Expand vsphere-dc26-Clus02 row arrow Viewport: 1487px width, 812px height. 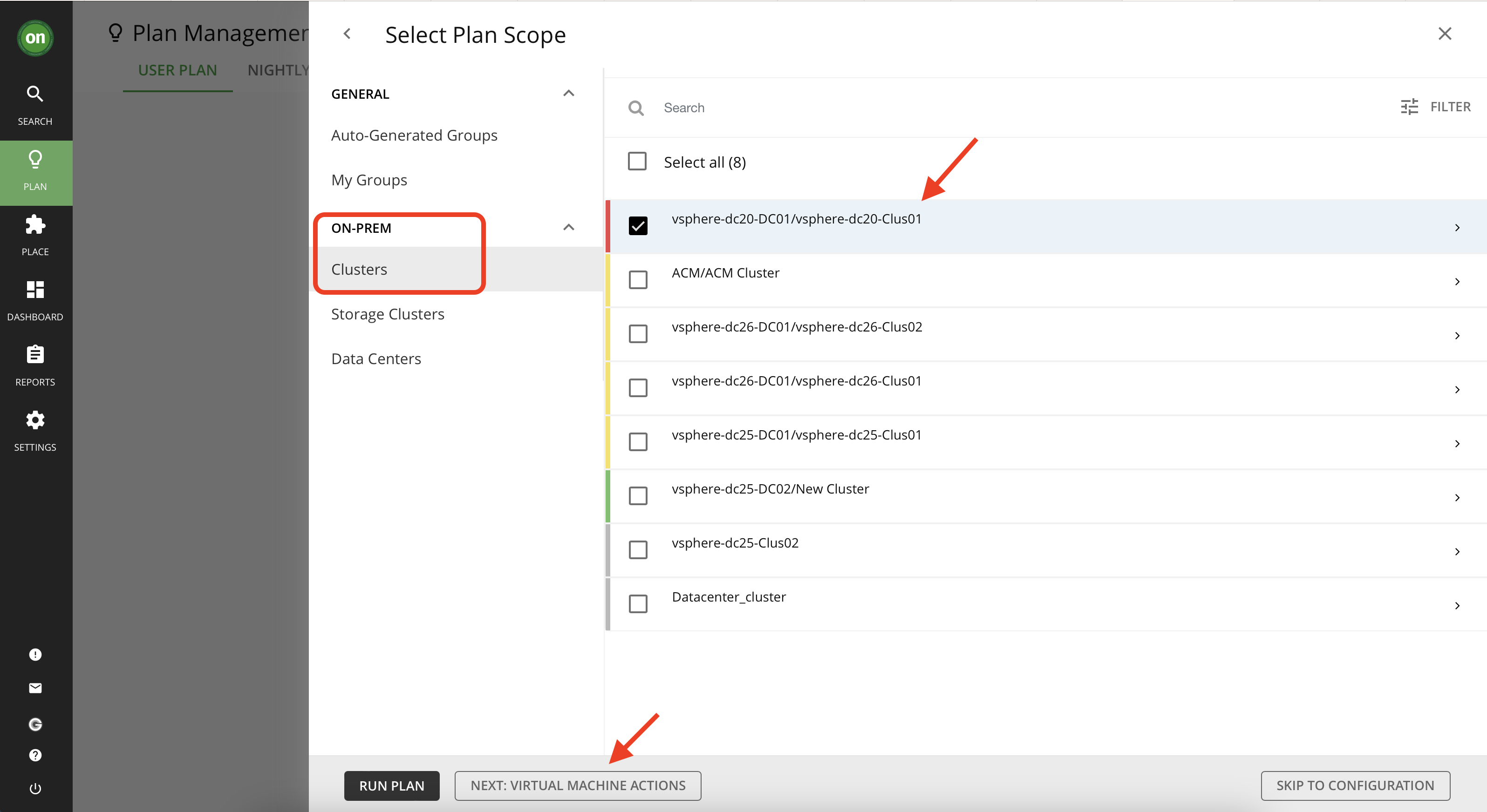pyautogui.click(x=1457, y=335)
